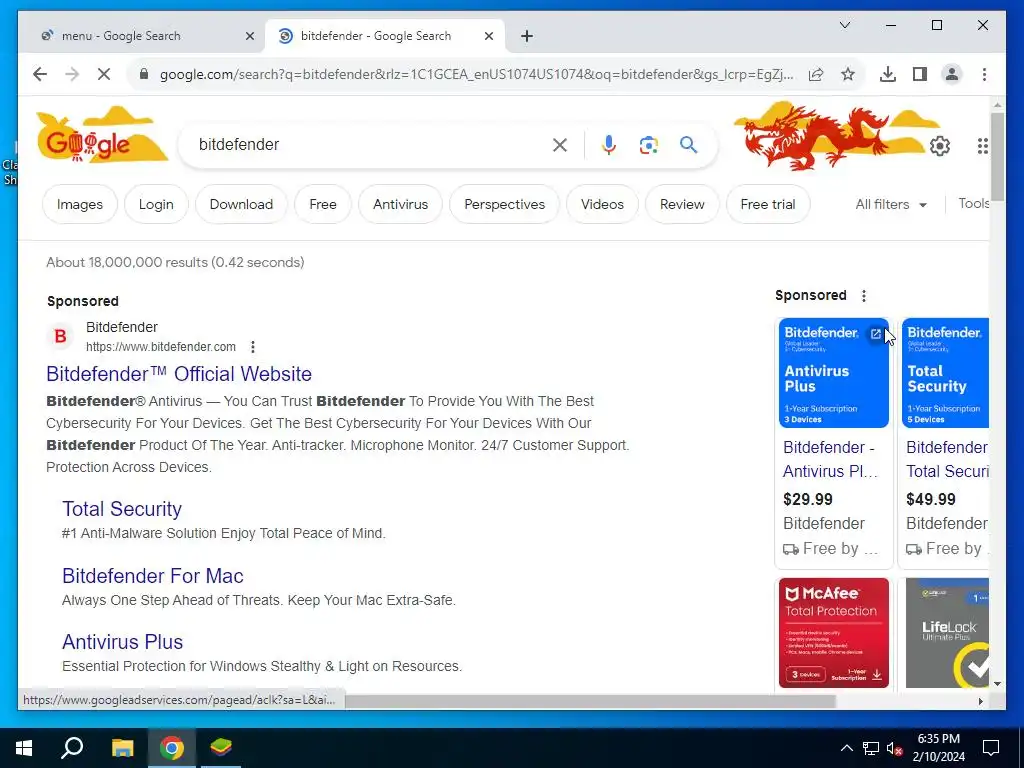The width and height of the screenshot is (1024, 768).
Task: Open sponsored shopping panel options dots
Action: coord(864,296)
